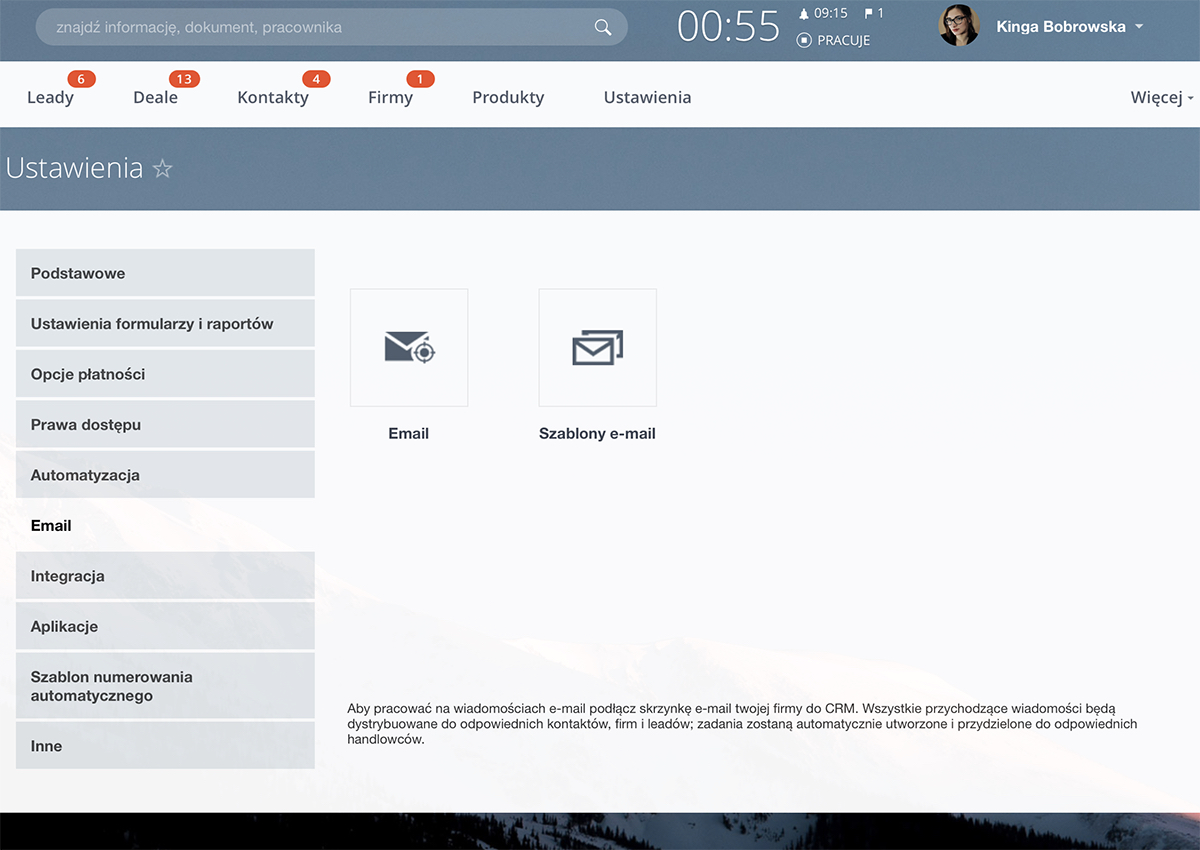Expand the Więcej dropdown menu

pos(1161,97)
